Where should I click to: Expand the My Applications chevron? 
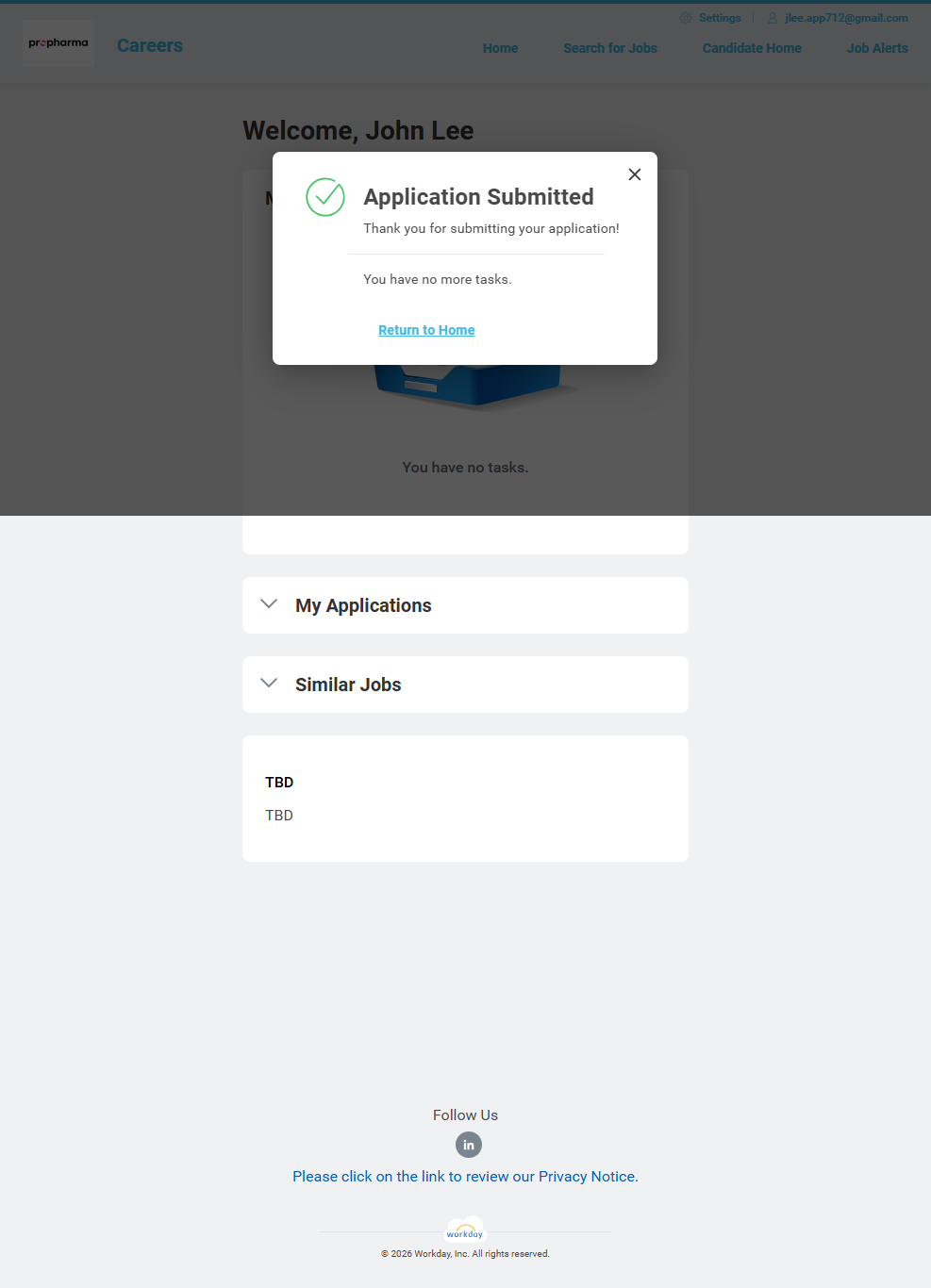coord(269,604)
